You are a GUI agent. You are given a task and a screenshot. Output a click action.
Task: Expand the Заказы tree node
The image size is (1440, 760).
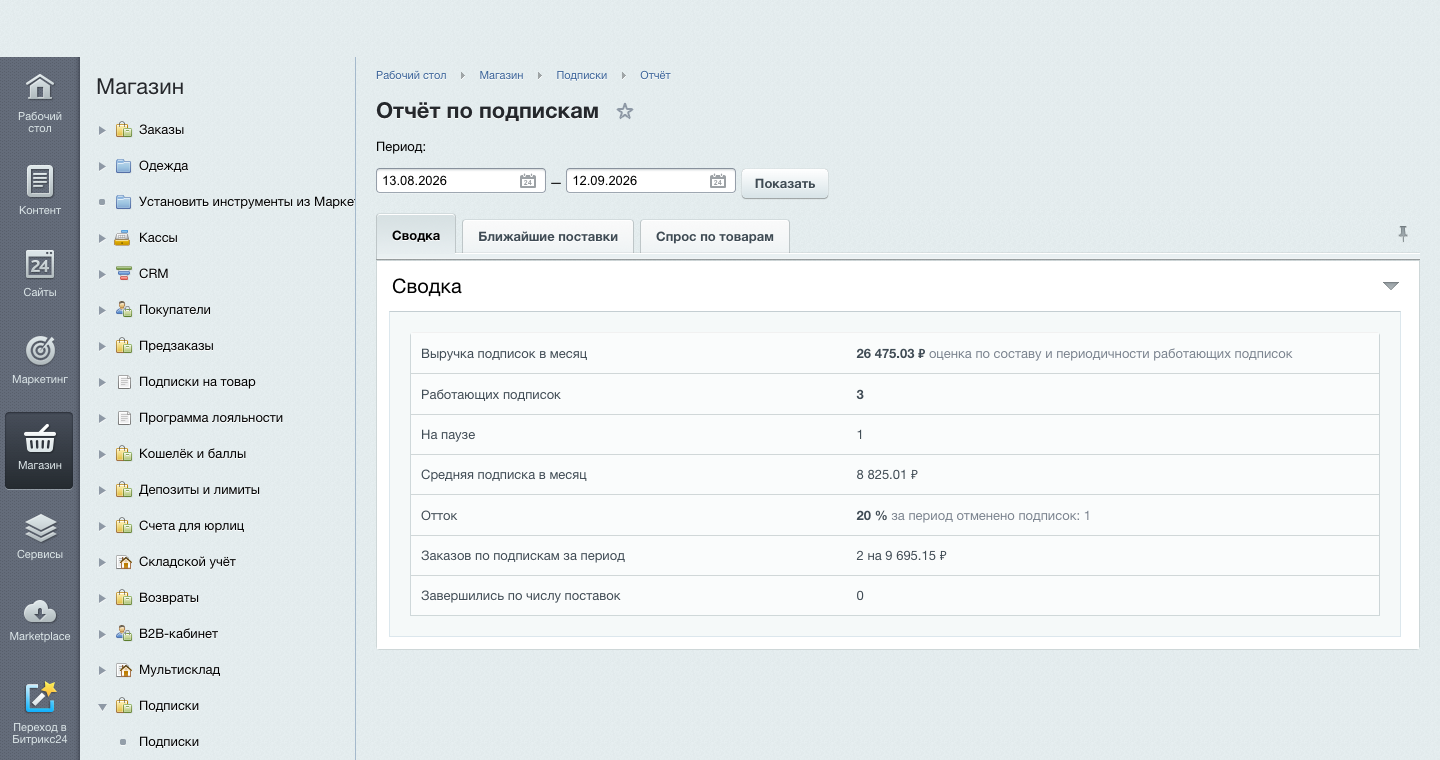[x=102, y=130]
